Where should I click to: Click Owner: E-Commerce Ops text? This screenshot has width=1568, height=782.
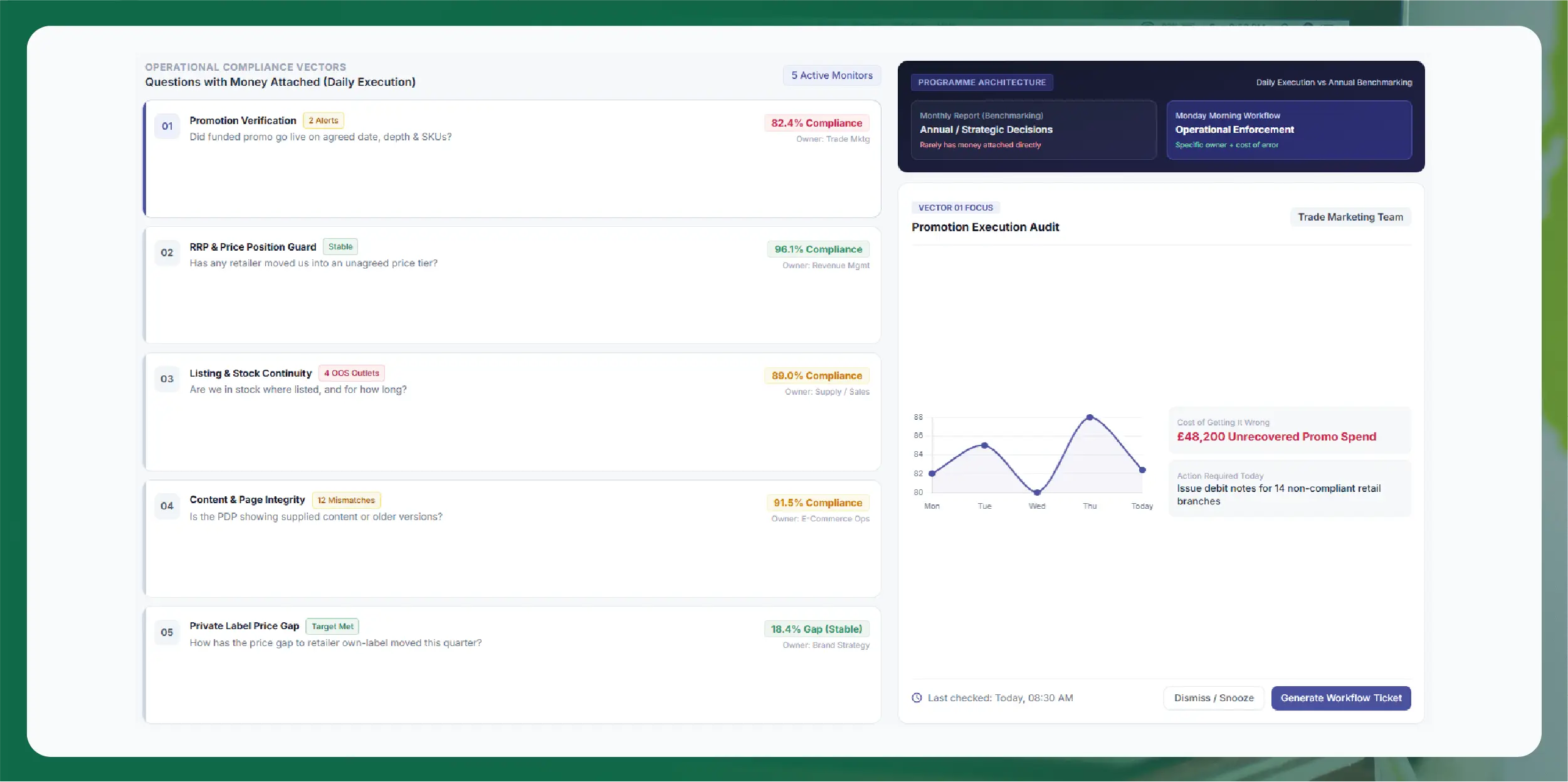coord(820,519)
